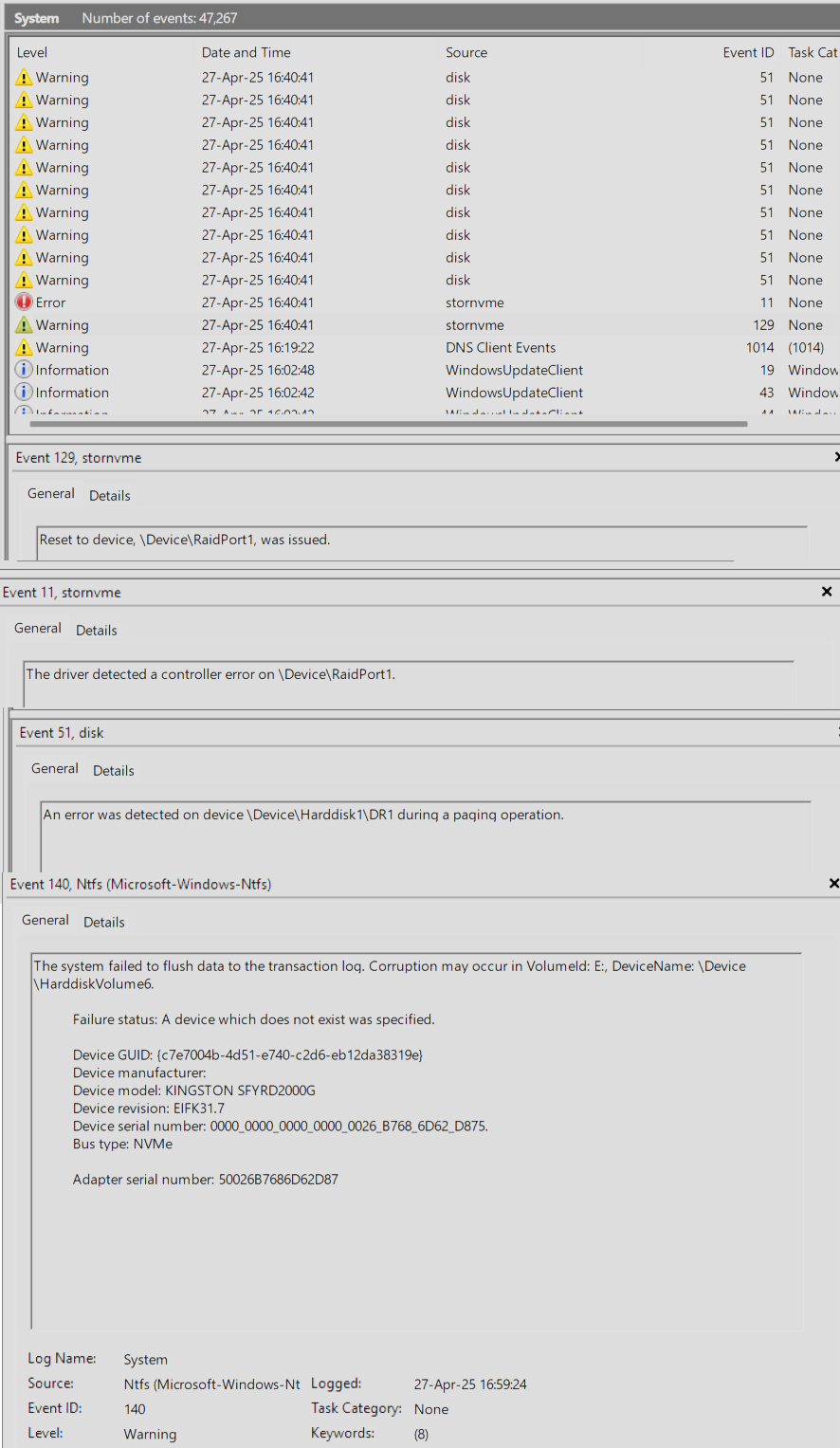Click the Device serial number line
Screen dimensions: 840x1448
pos(281,1127)
